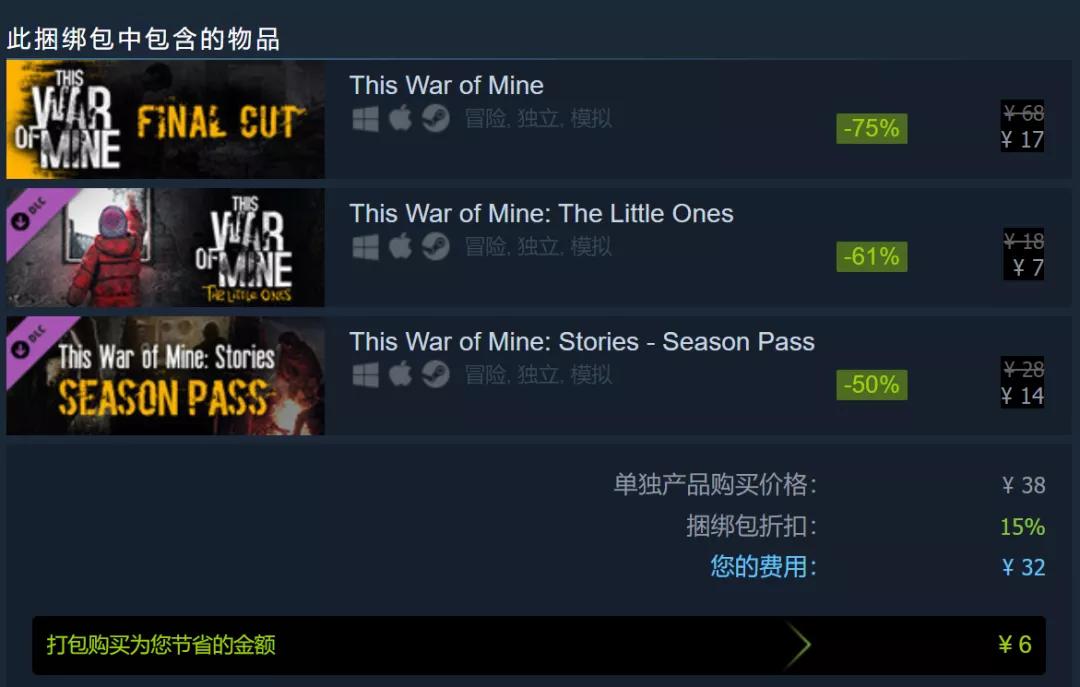Click the SteamOS icon under Stories Season Pass
The width and height of the screenshot is (1080, 687).
click(x=436, y=375)
